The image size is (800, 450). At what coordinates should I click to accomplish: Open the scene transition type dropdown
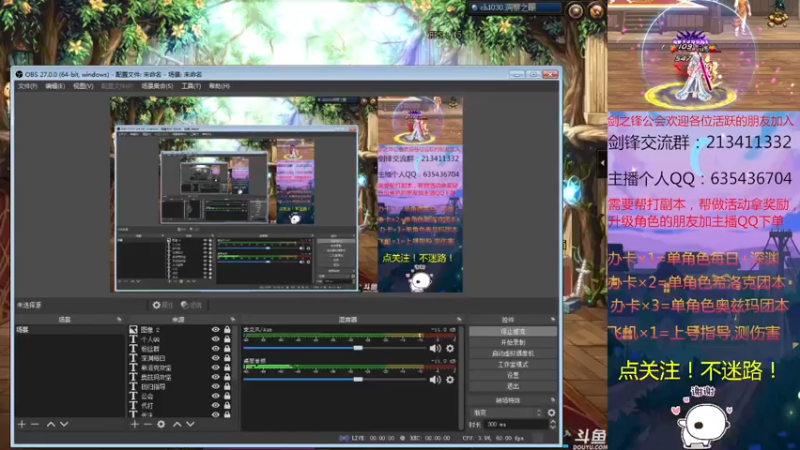(x=507, y=412)
